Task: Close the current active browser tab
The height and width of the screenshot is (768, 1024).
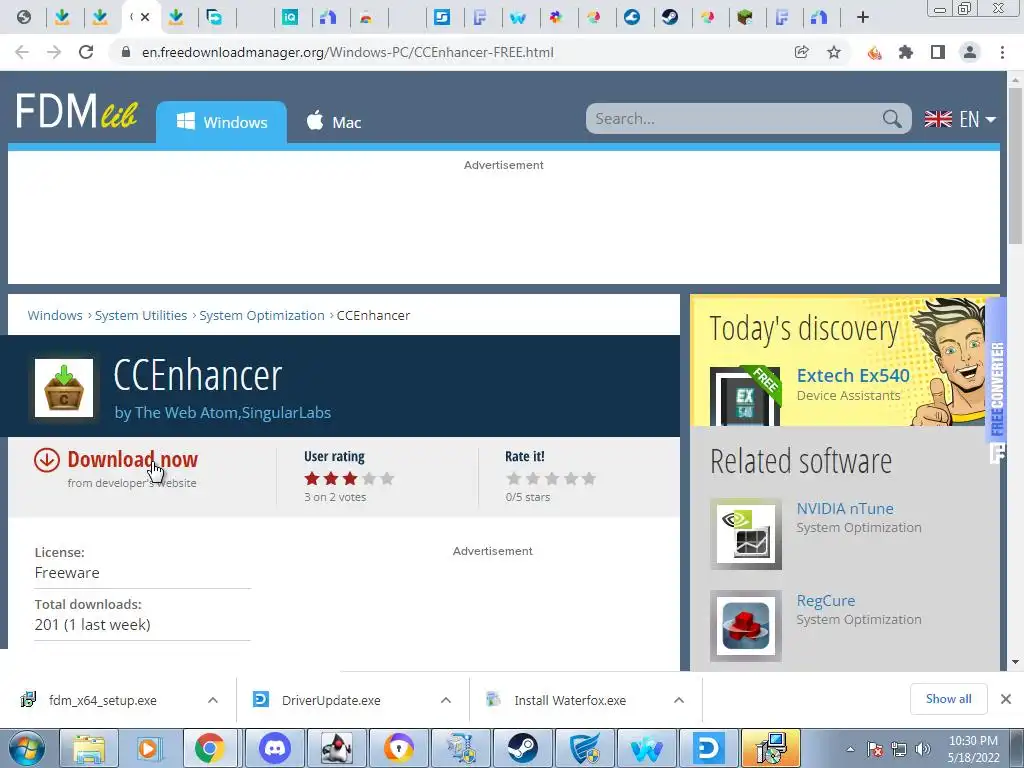Action: click(x=145, y=17)
